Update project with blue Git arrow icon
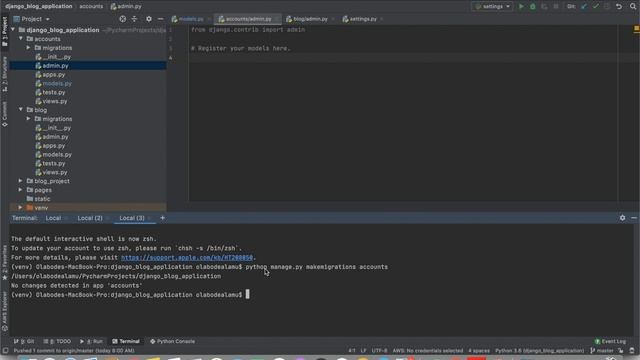 (x=584, y=7)
